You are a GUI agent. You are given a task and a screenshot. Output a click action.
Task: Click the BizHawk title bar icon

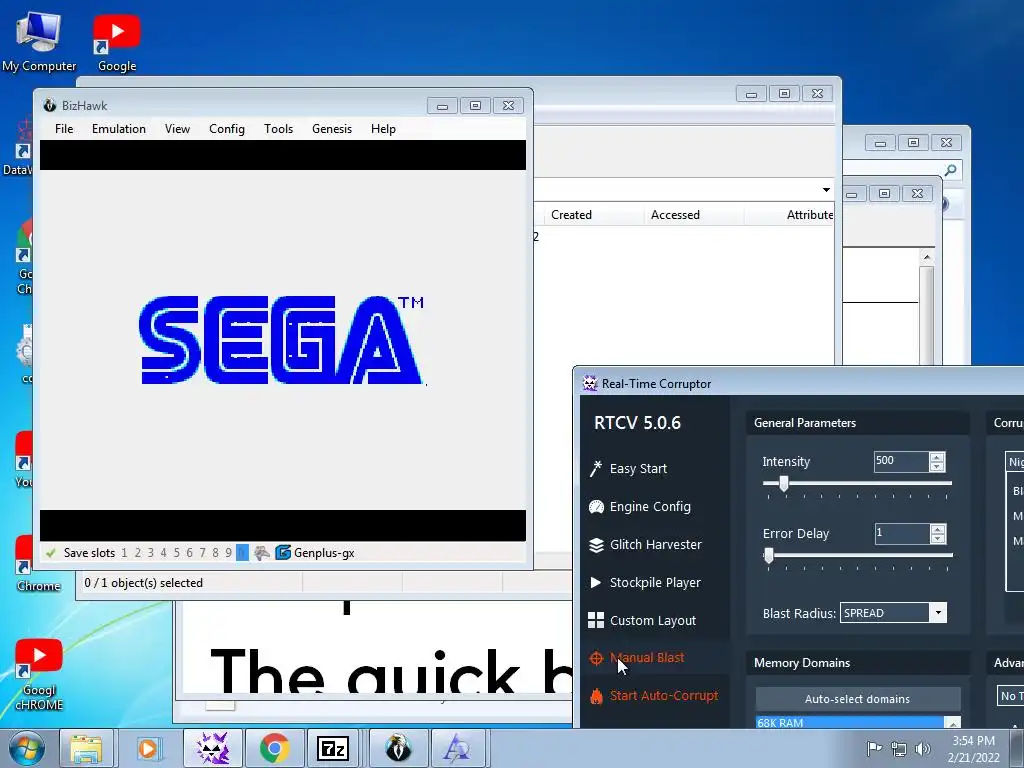pyautogui.click(x=50, y=105)
